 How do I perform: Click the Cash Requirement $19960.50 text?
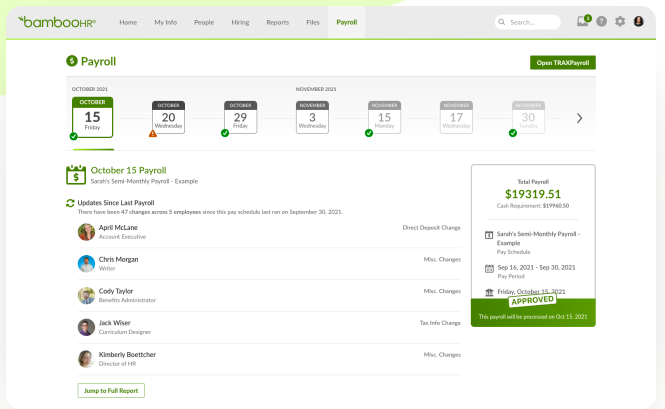(533, 206)
